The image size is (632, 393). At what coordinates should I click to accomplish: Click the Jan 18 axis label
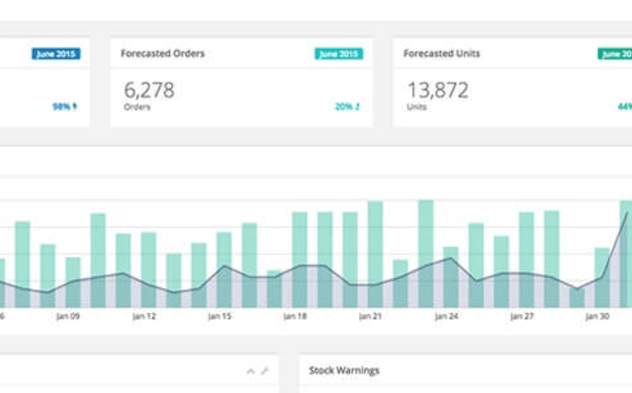point(295,316)
